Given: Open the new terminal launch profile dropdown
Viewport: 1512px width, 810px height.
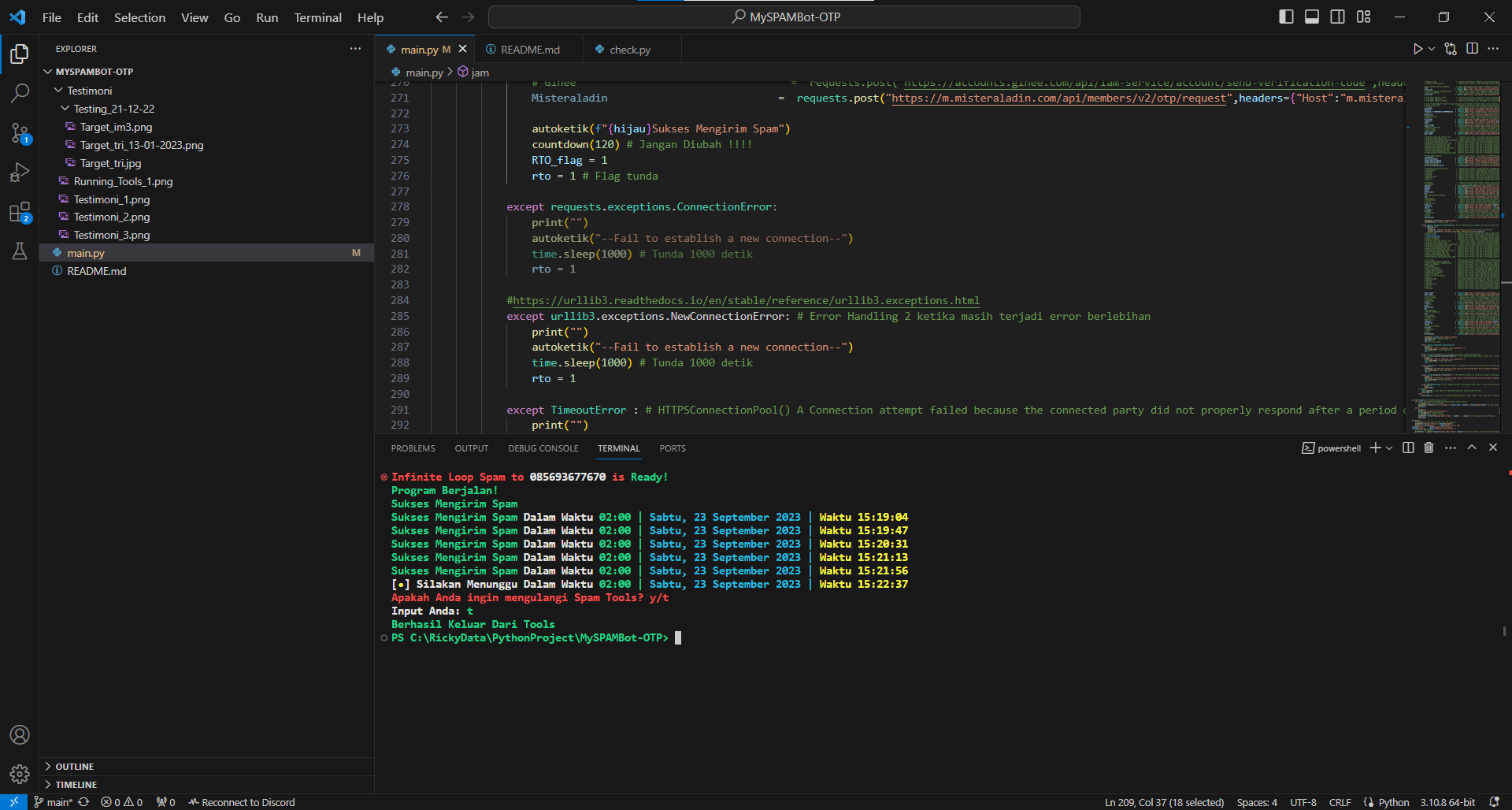Looking at the screenshot, I should pyautogui.click(x=1389, y=448).
